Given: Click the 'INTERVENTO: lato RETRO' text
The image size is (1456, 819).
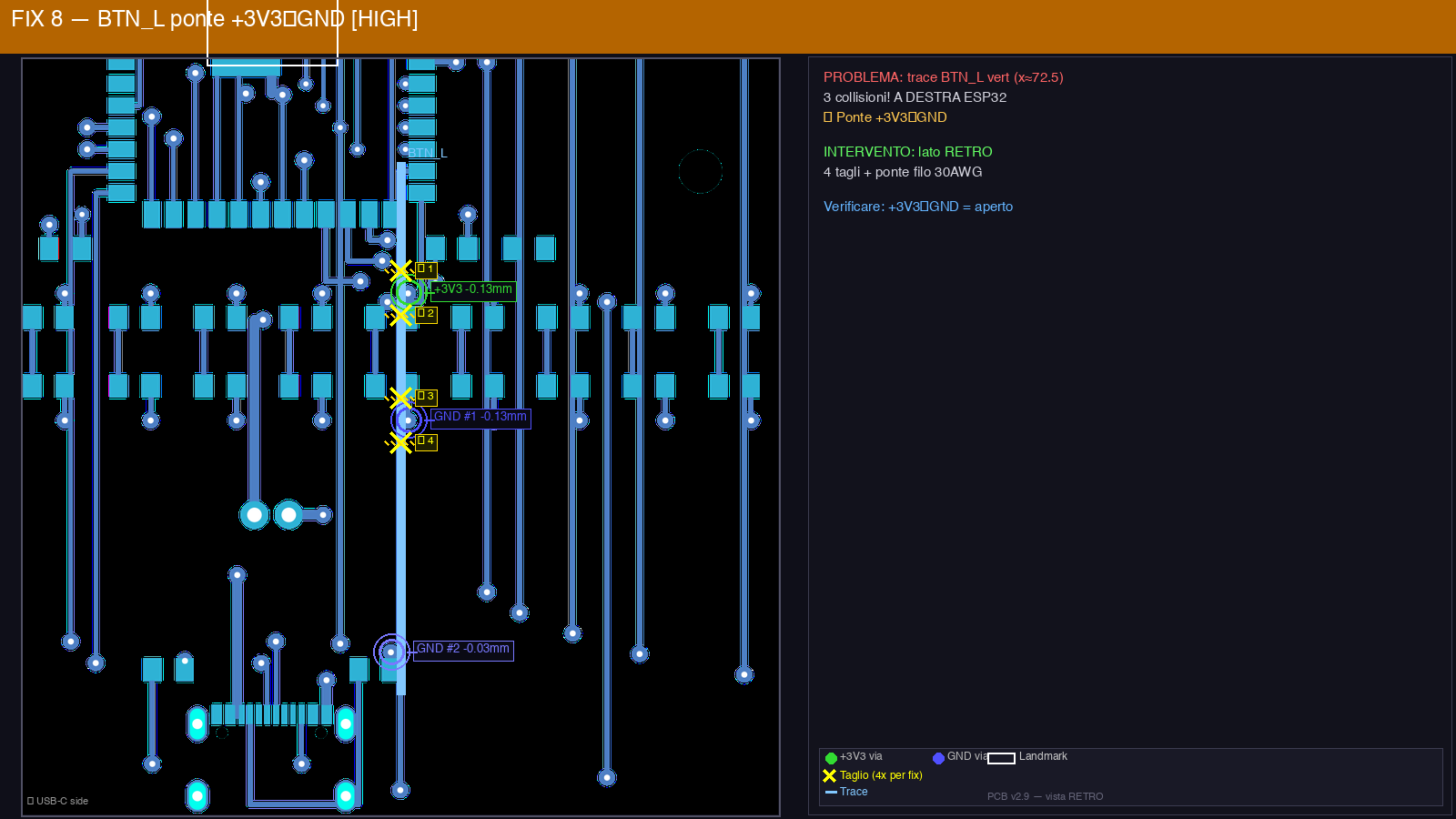Looking at the screenshot, I should pos(907,152).
